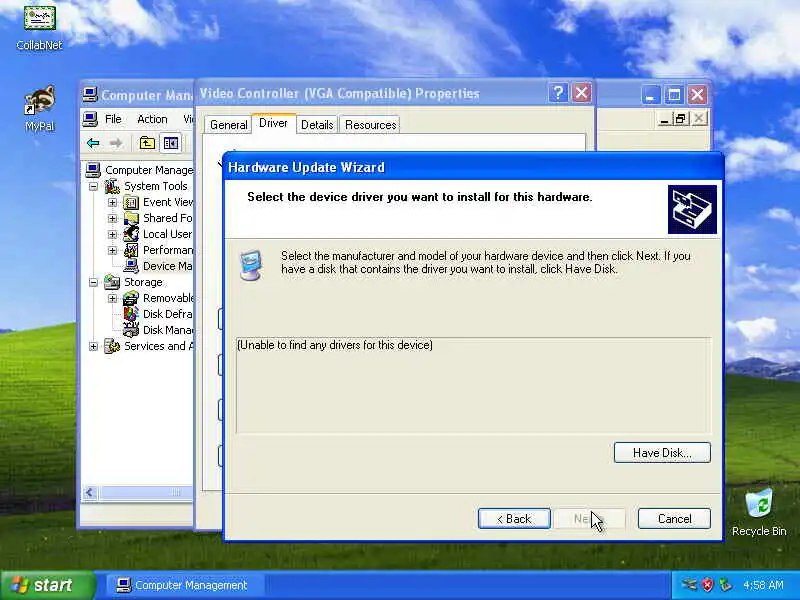Select the Driver tab in Properties
Screen dimensions: 800x600
273,123
